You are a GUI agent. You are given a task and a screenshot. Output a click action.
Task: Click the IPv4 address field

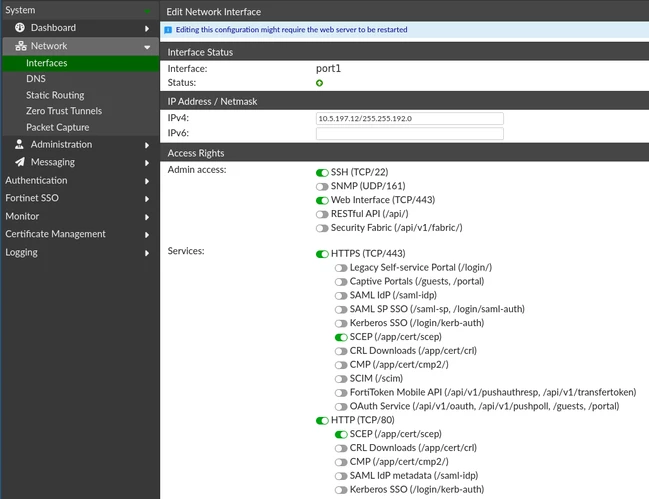pos(410,119)
